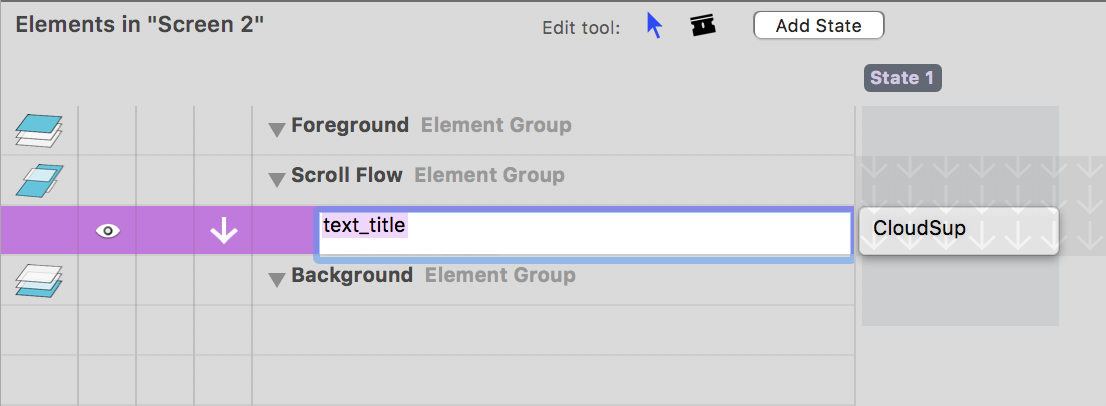
Task: Collapse the Scroll Flow element group
Action: tap(277, 178)
